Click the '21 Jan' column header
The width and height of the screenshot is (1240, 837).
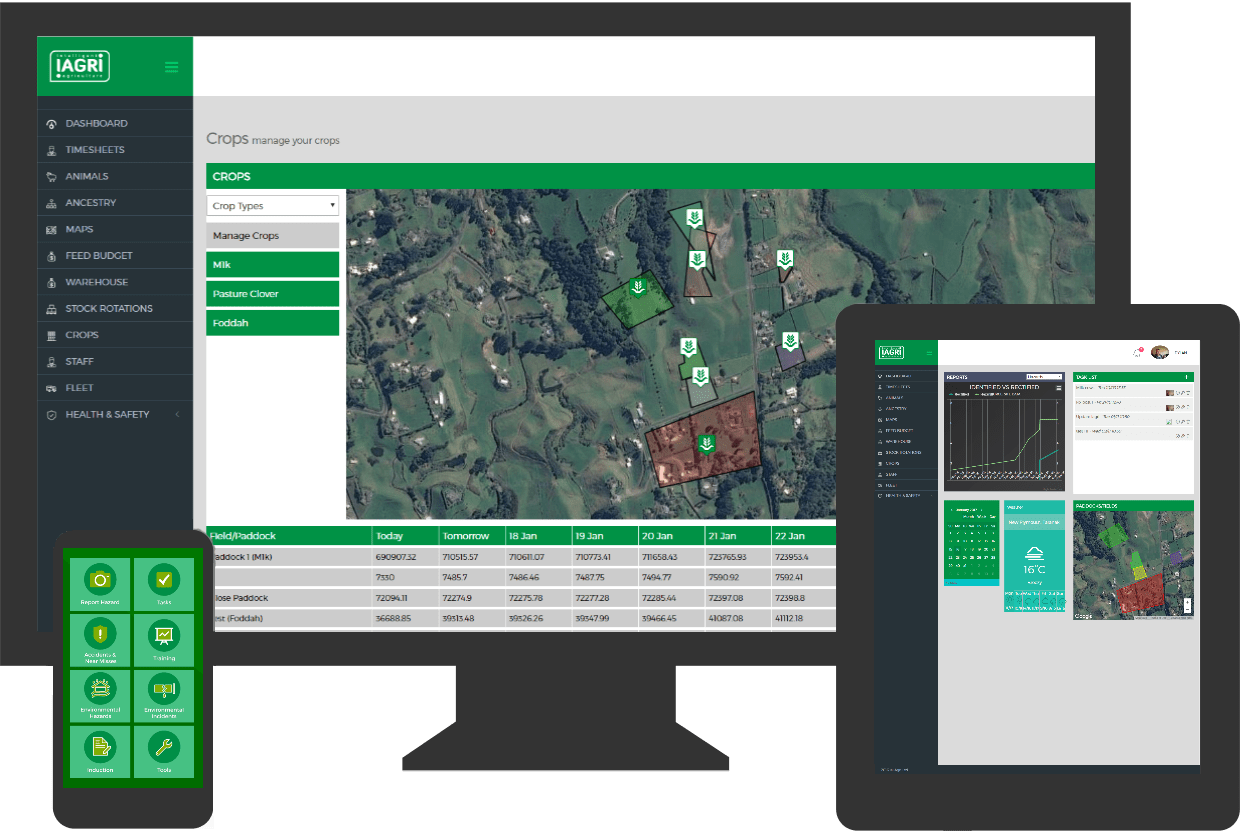click(737, 537)
